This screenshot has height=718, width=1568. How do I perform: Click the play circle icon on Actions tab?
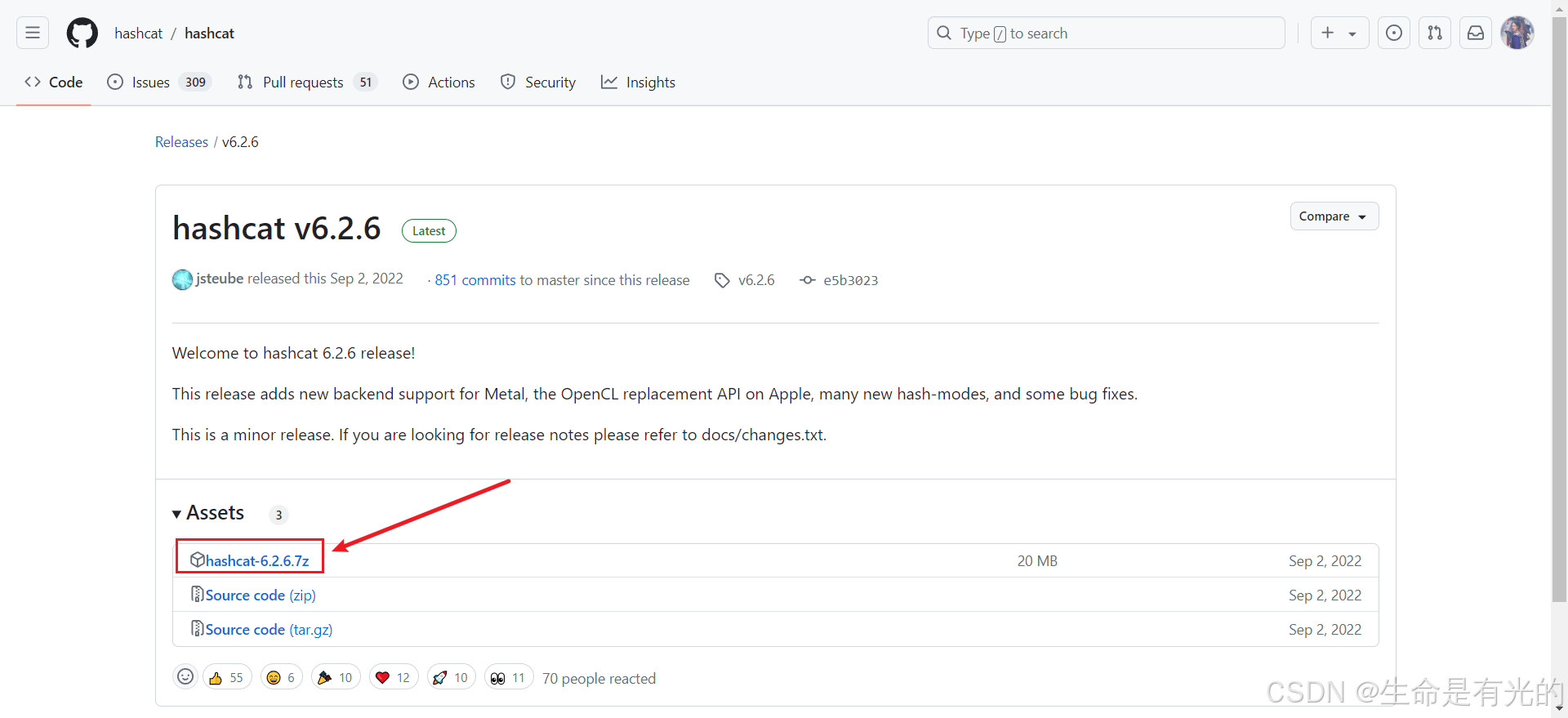click(411, 82)
